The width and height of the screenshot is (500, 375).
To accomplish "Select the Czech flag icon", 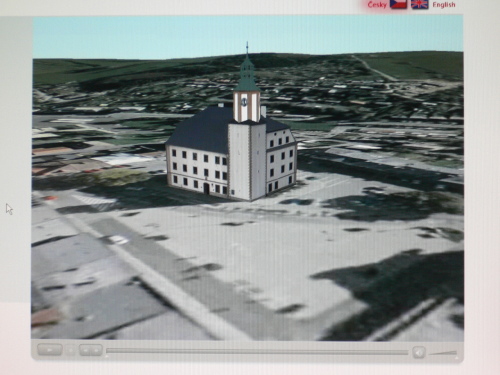I will [x=398, y=4].
